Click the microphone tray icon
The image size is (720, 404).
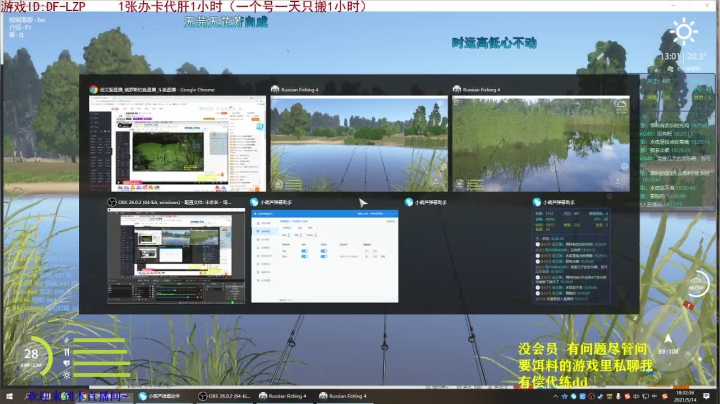[x=618, y=397]
